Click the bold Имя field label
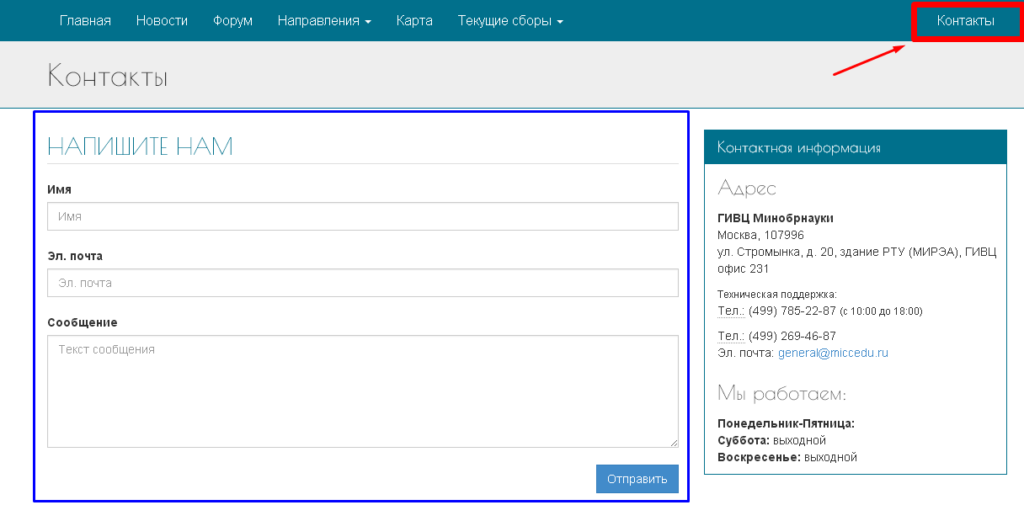Screen dimensions: 1024x505 tap(59, 189)
